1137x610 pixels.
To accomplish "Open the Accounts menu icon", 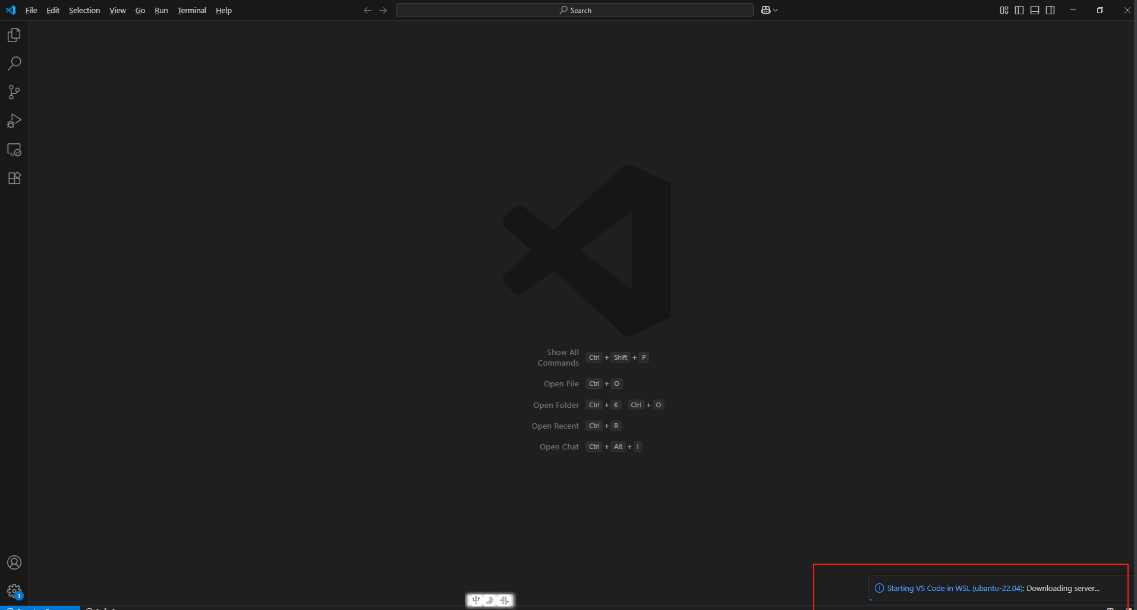I will coord(14,563).
